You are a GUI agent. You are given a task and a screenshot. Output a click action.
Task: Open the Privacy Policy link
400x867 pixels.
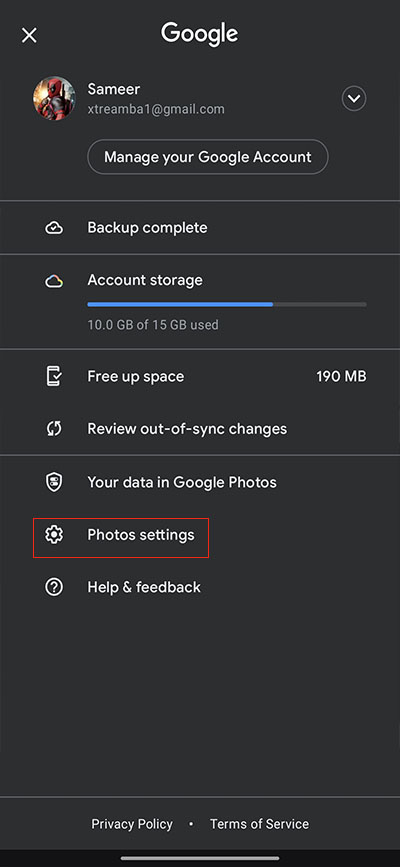pyautogui.click(x=132, y=824)
